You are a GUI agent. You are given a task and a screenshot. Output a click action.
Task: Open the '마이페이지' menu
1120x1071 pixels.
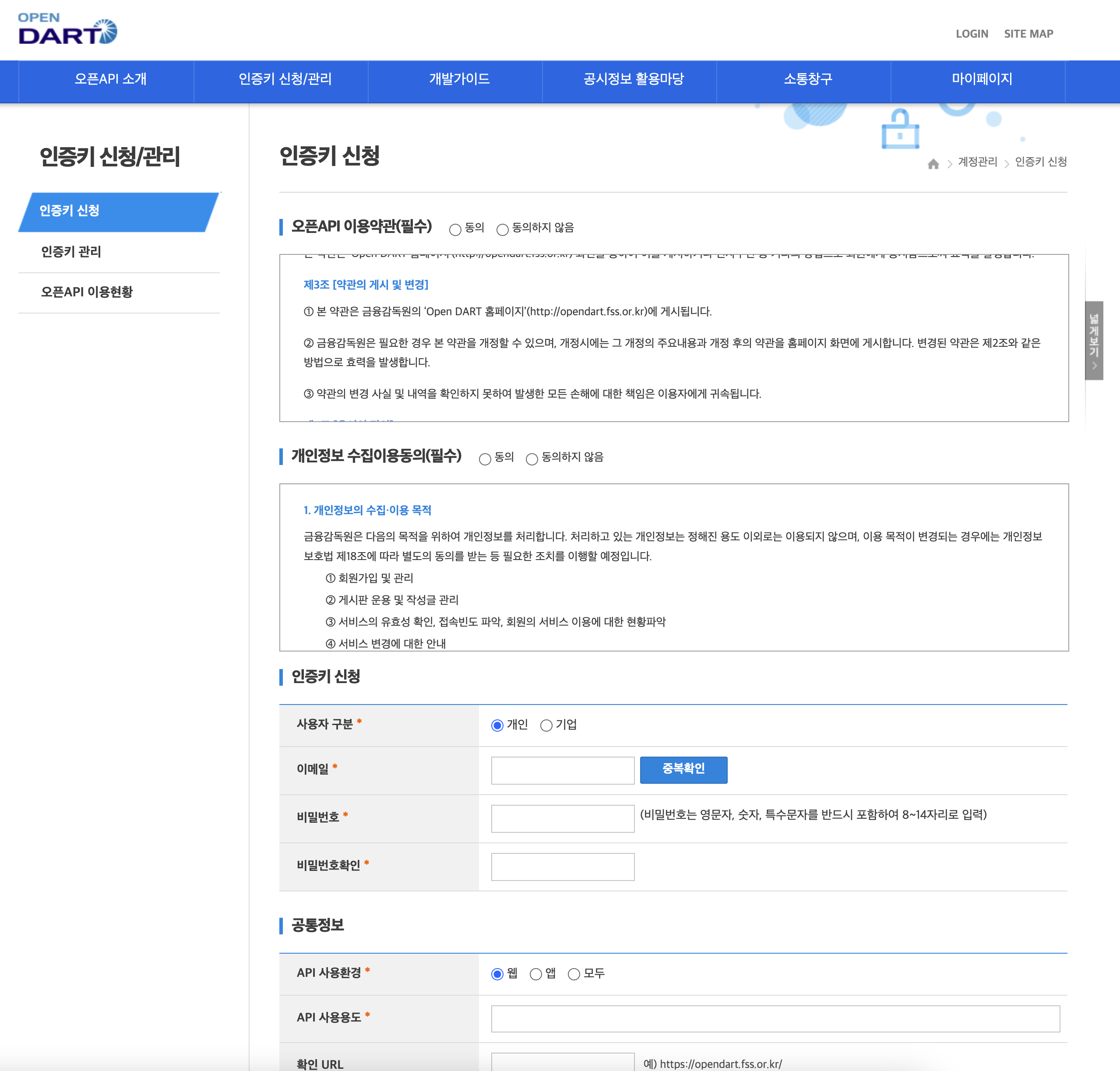[981, 79]
